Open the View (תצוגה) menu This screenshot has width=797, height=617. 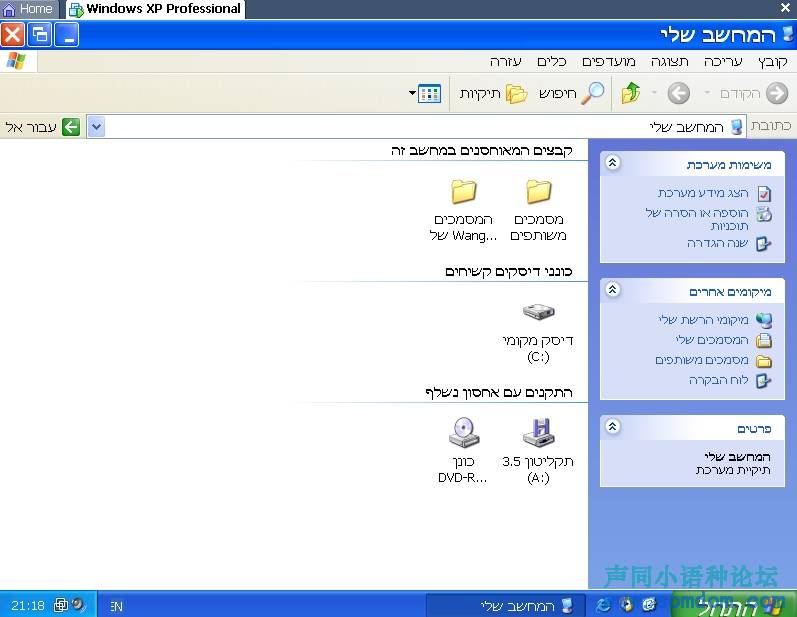[669, 62]
